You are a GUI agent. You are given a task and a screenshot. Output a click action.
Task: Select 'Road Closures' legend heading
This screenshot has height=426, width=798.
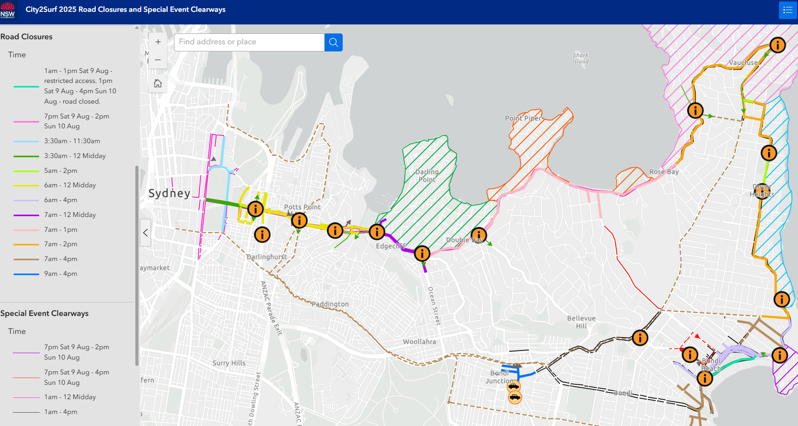(x=26, y=37)
